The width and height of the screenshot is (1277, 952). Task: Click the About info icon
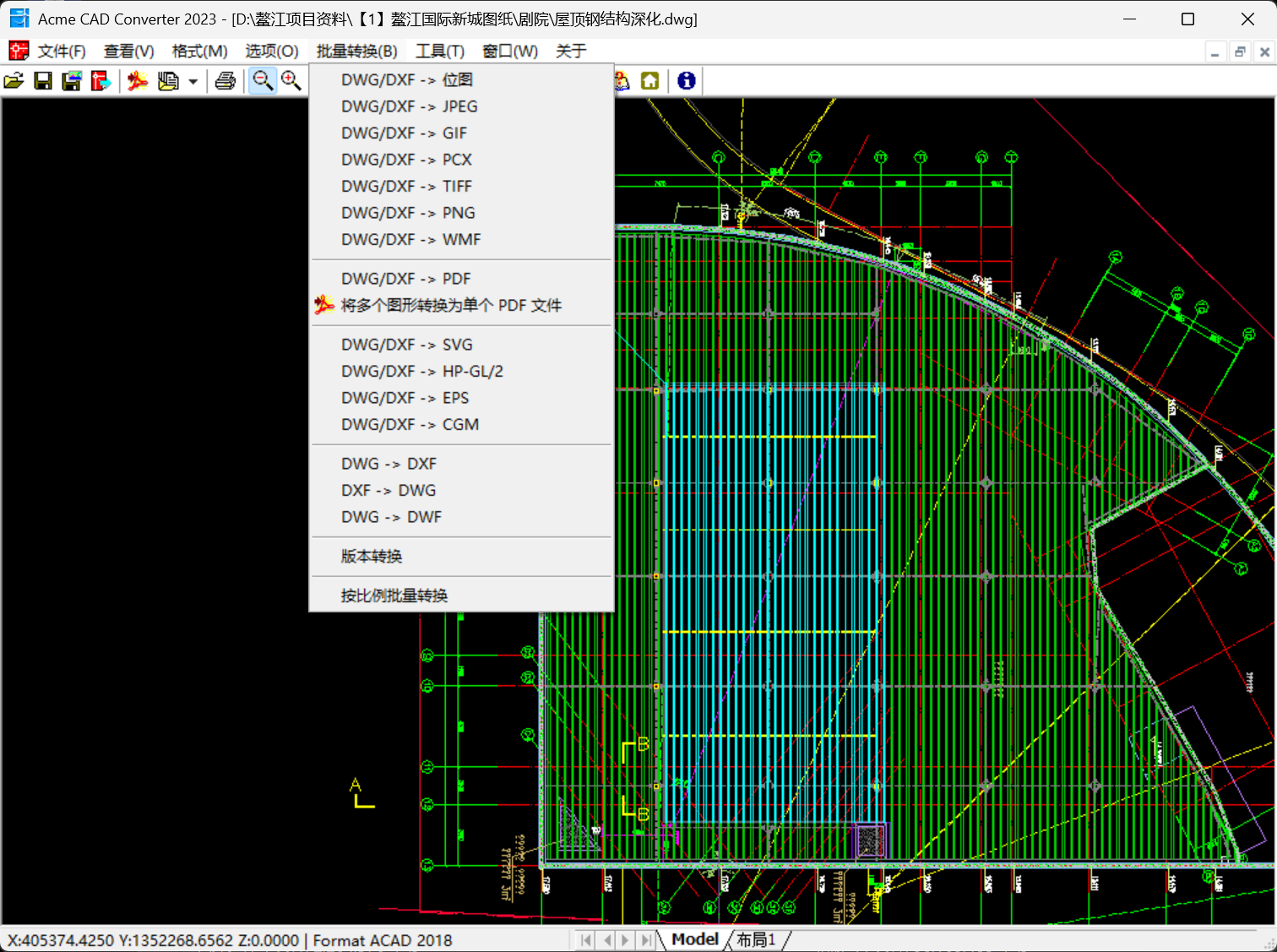point(687,81)
